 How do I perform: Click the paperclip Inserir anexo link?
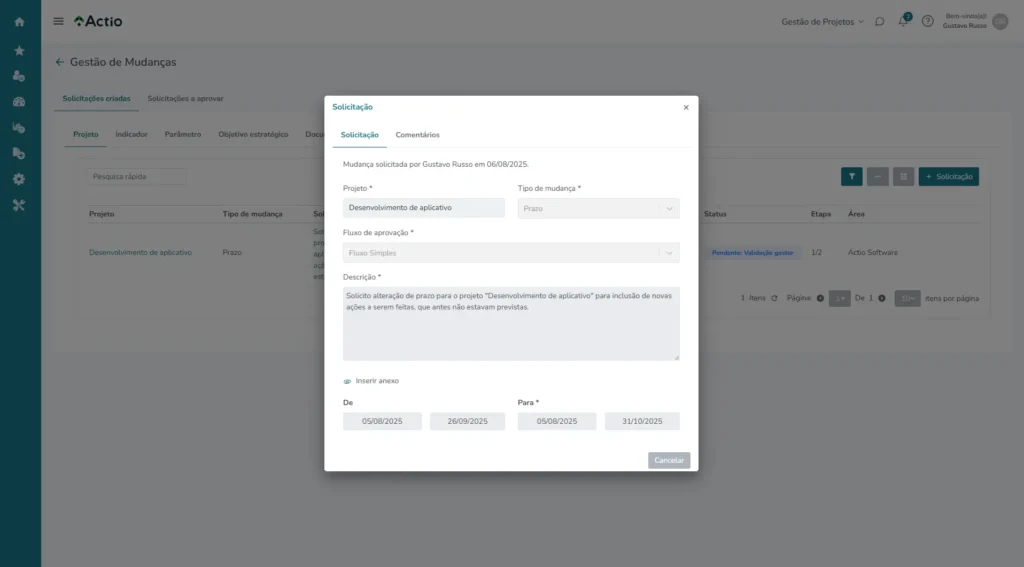click(x=371, y=381)
